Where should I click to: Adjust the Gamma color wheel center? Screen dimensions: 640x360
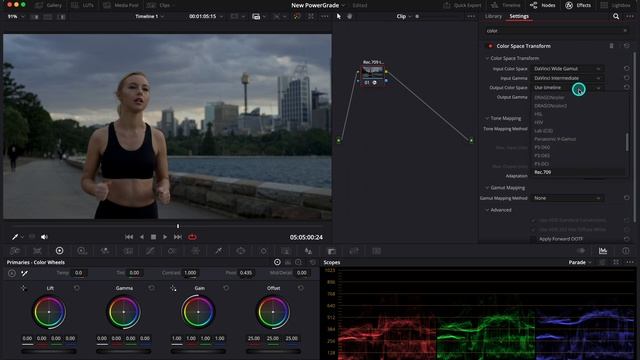[124, 312]
